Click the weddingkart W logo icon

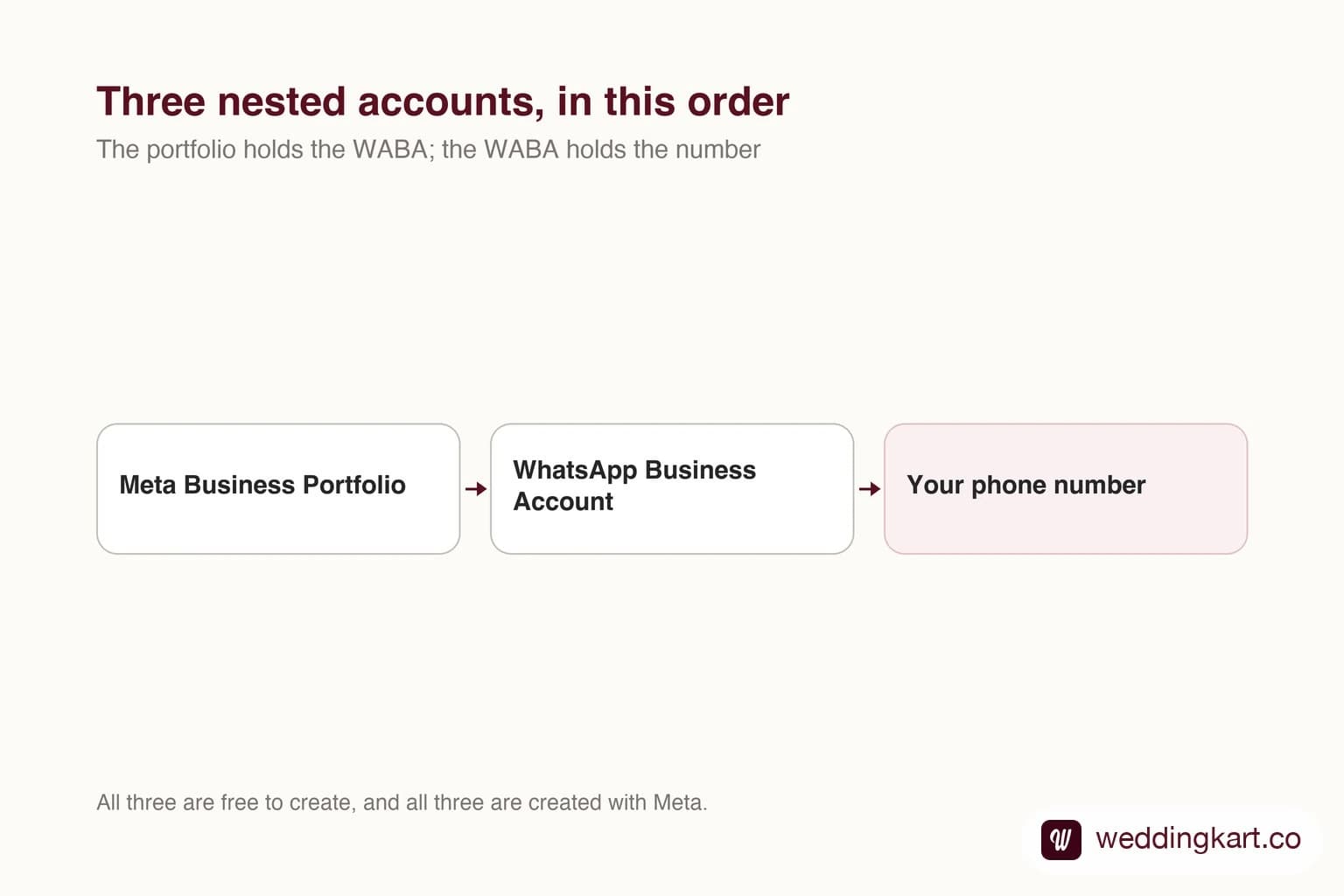tap(1060, 839)
